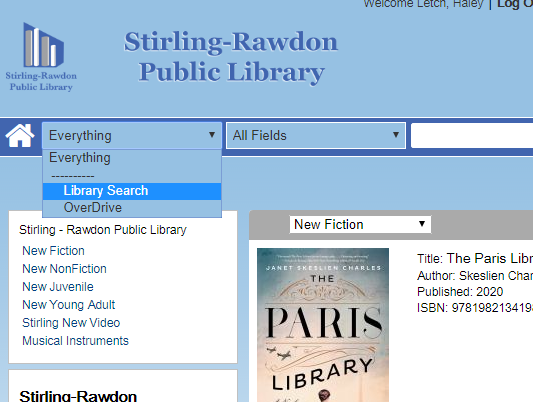
Task: Choose Library Search from the dropdown list
Action: click(x=132, y=191)
